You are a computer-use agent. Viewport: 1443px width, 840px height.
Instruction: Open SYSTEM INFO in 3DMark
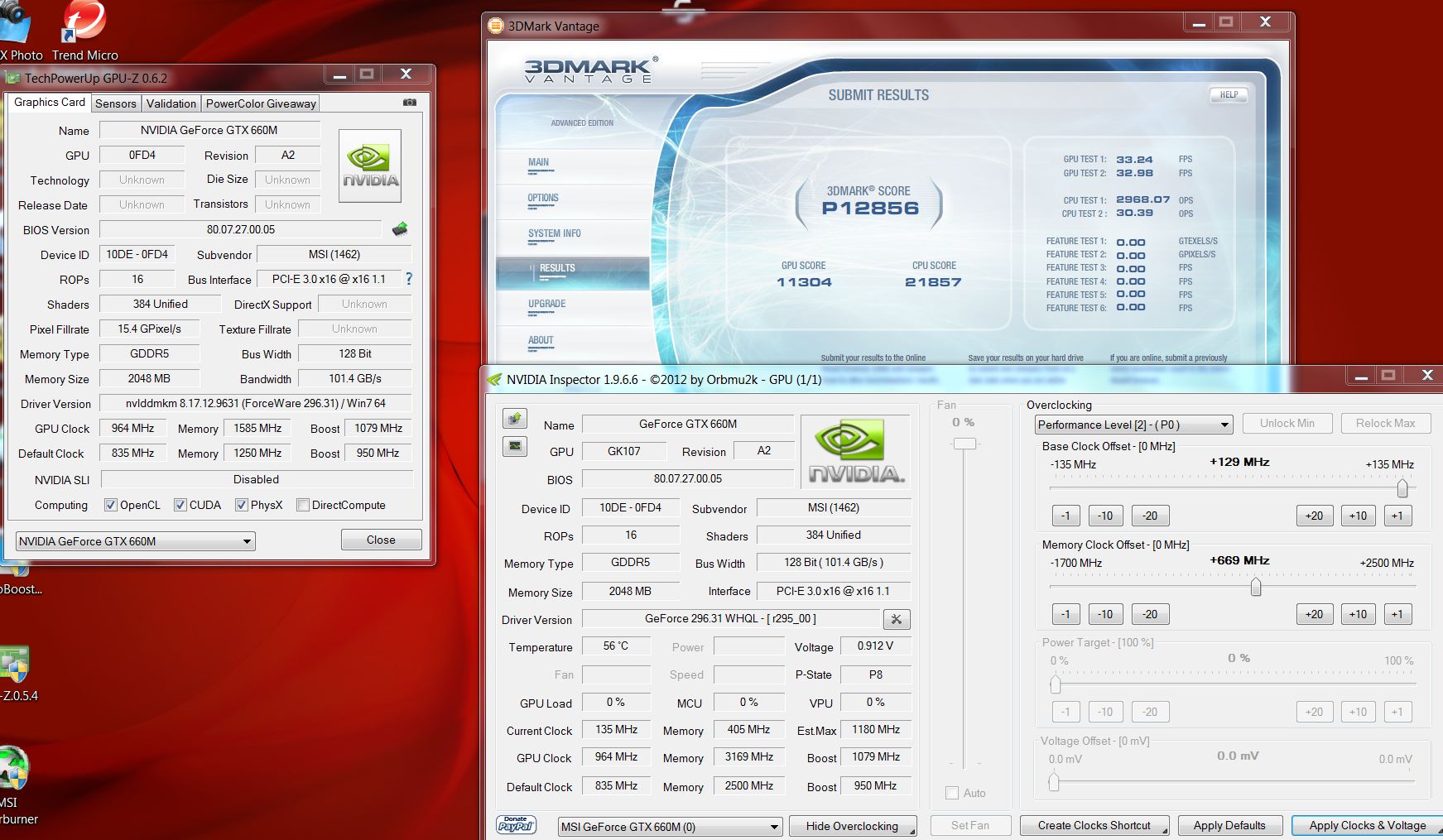555,233
